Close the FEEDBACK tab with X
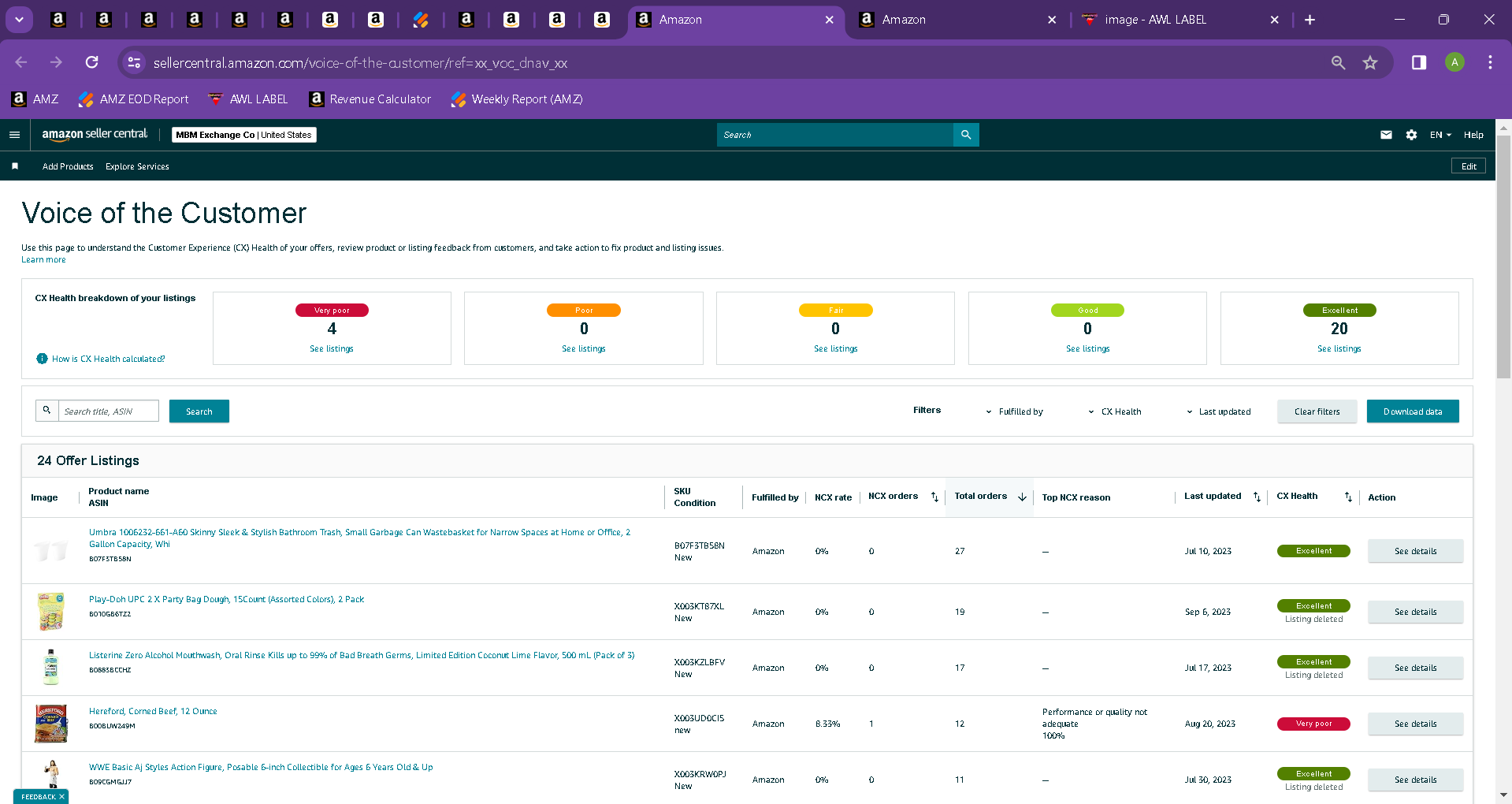The width and height of the screenshot is (1512, 804). [x=61, y=797]
